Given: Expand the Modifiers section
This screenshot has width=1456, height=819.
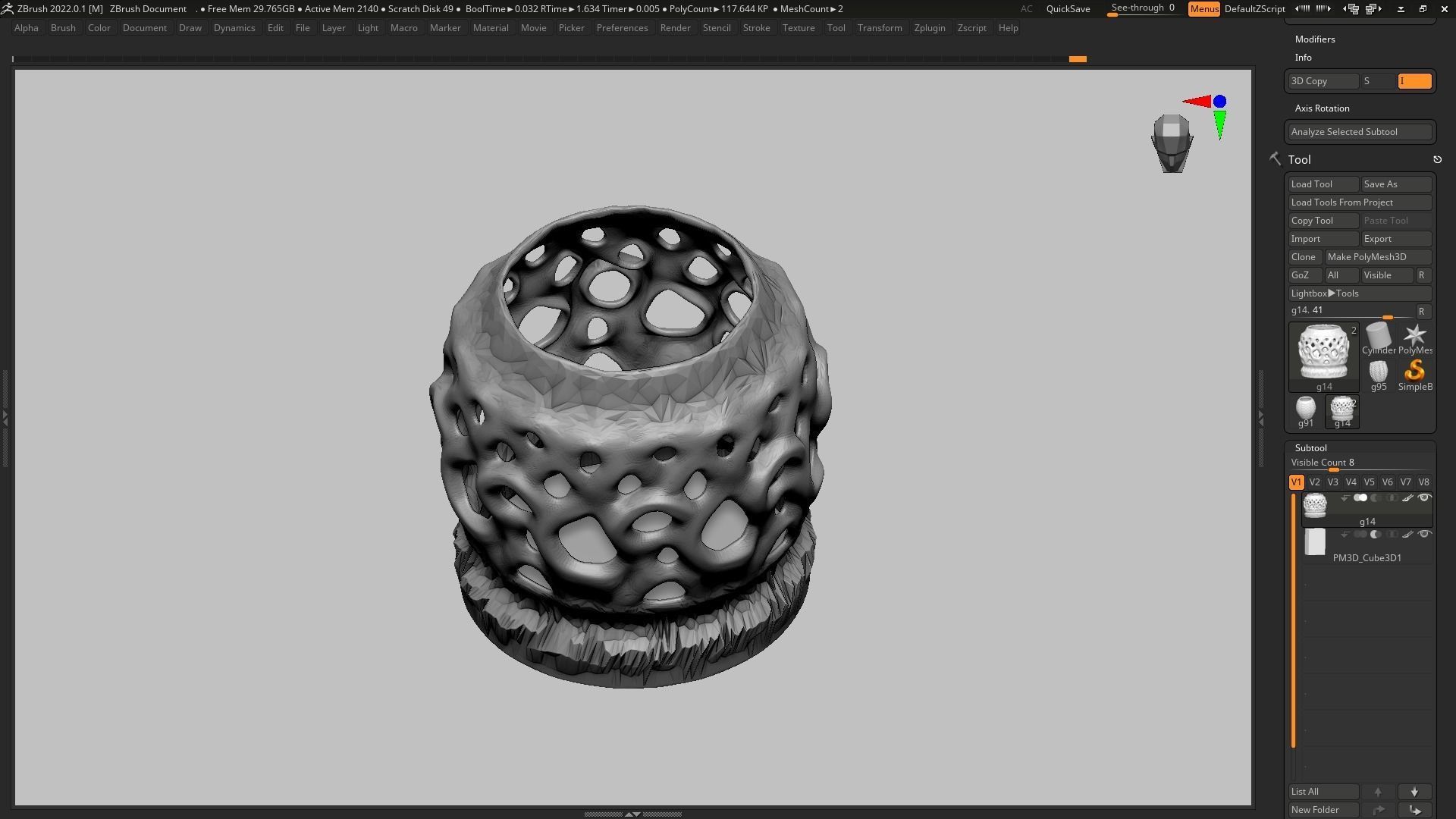Looking at the screenshot, I should (x=1314, y=39).
